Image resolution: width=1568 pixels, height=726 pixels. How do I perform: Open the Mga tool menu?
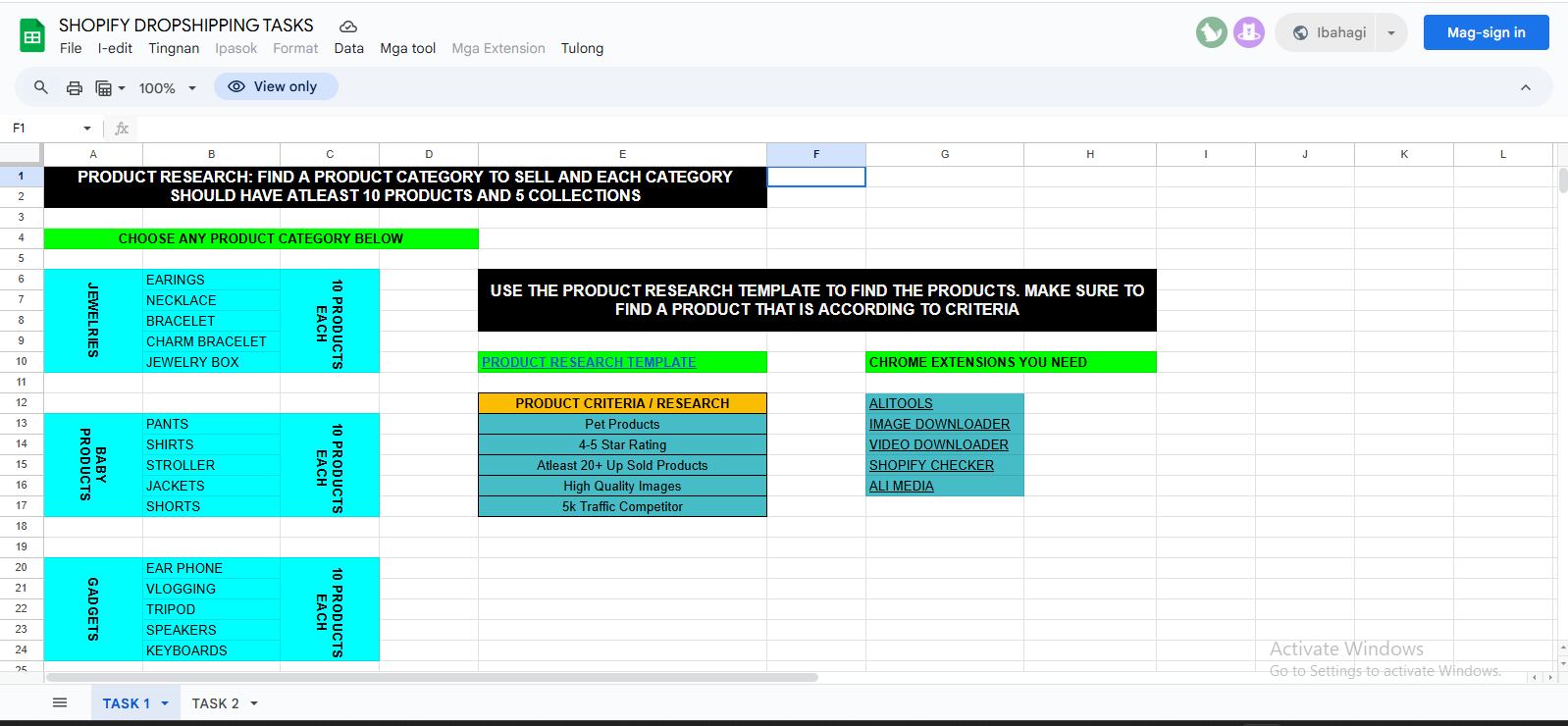click(407, 48)
